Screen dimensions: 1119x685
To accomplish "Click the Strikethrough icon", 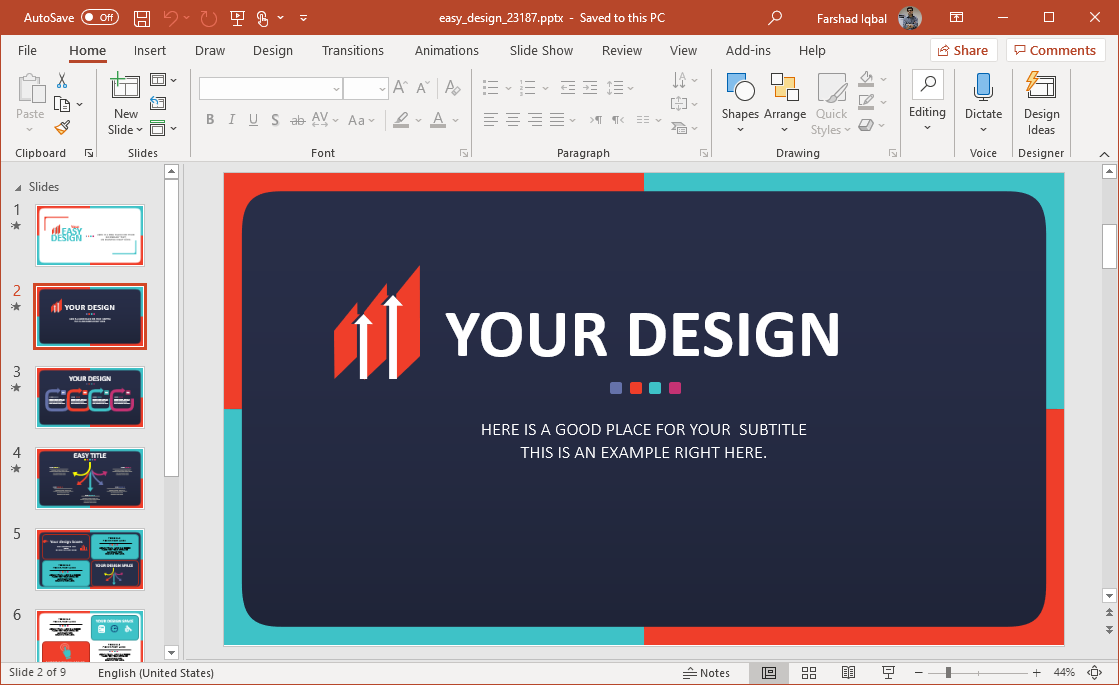I will click(x=297, y=119).
